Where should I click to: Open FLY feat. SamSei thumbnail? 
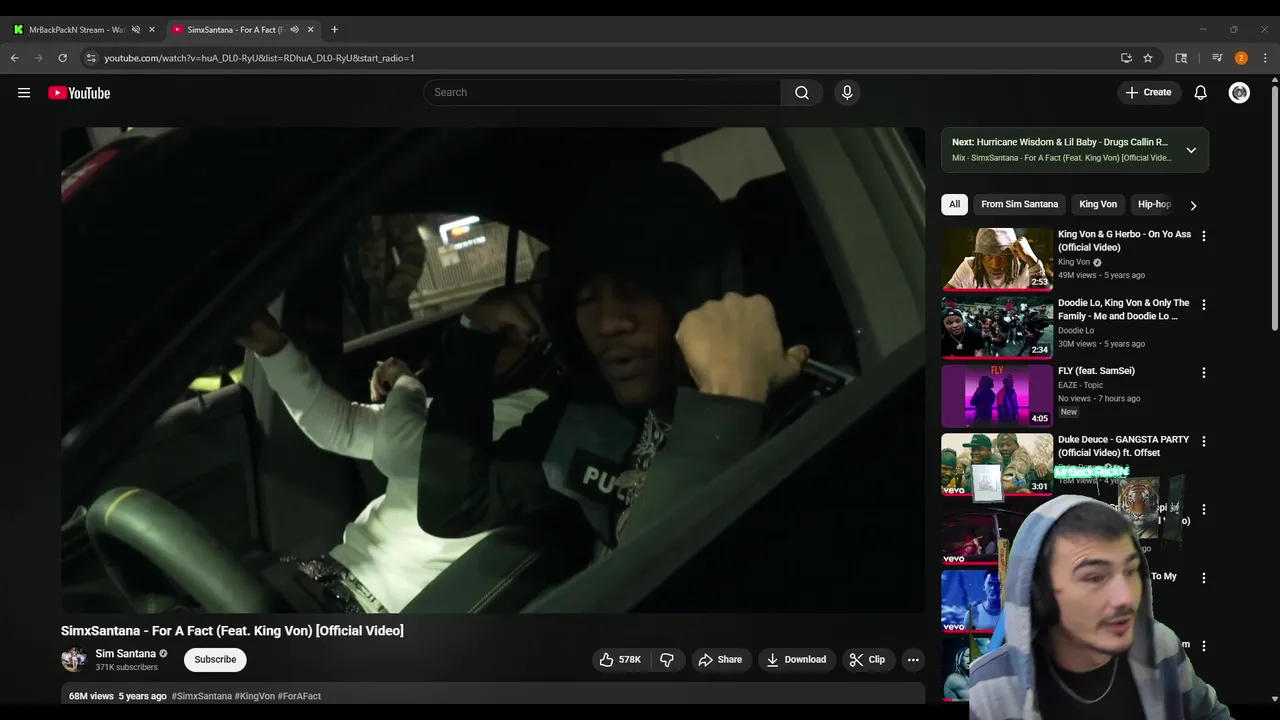point(997,395)
